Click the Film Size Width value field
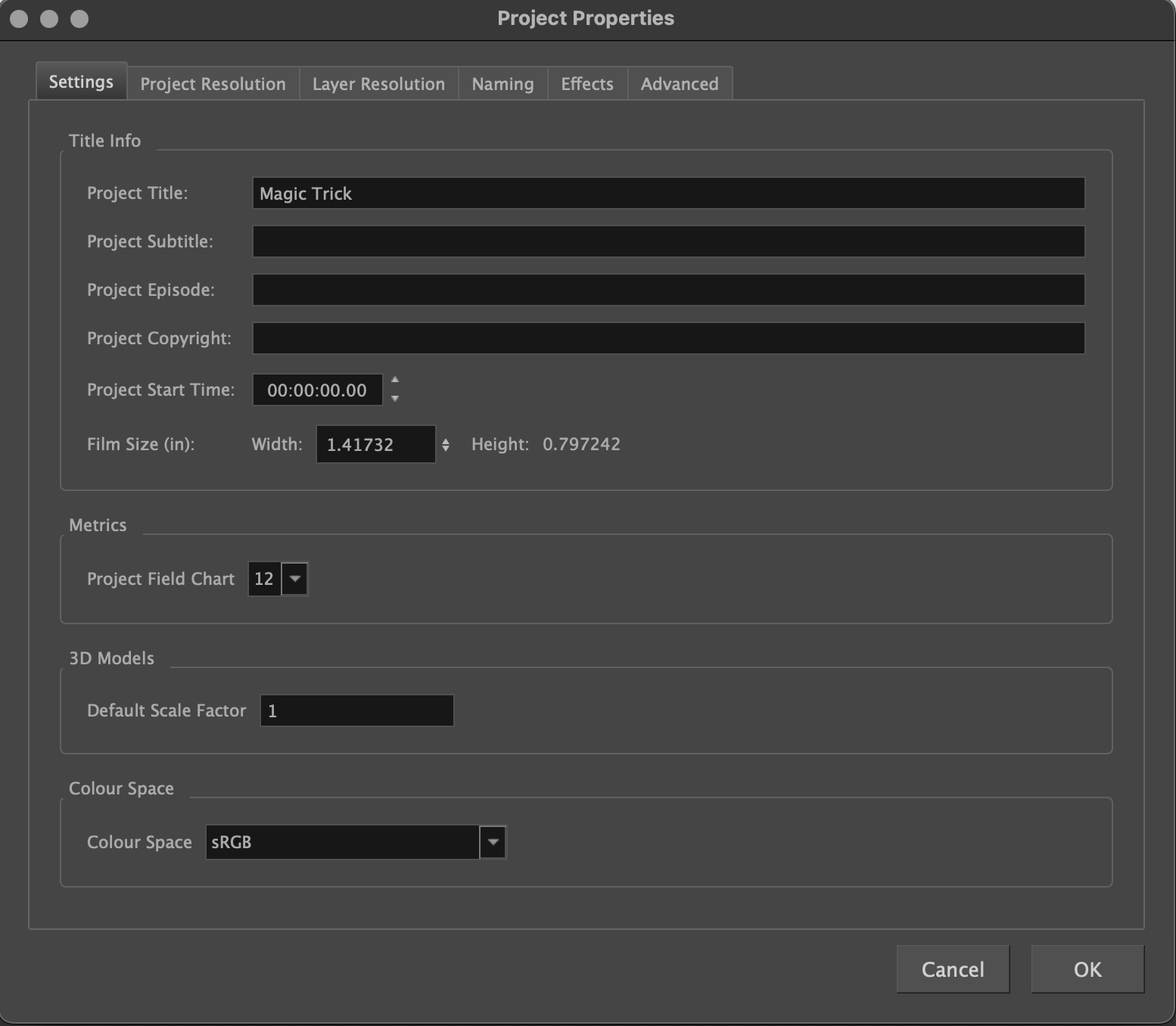 pyautogui.click(x=375, y=445)
